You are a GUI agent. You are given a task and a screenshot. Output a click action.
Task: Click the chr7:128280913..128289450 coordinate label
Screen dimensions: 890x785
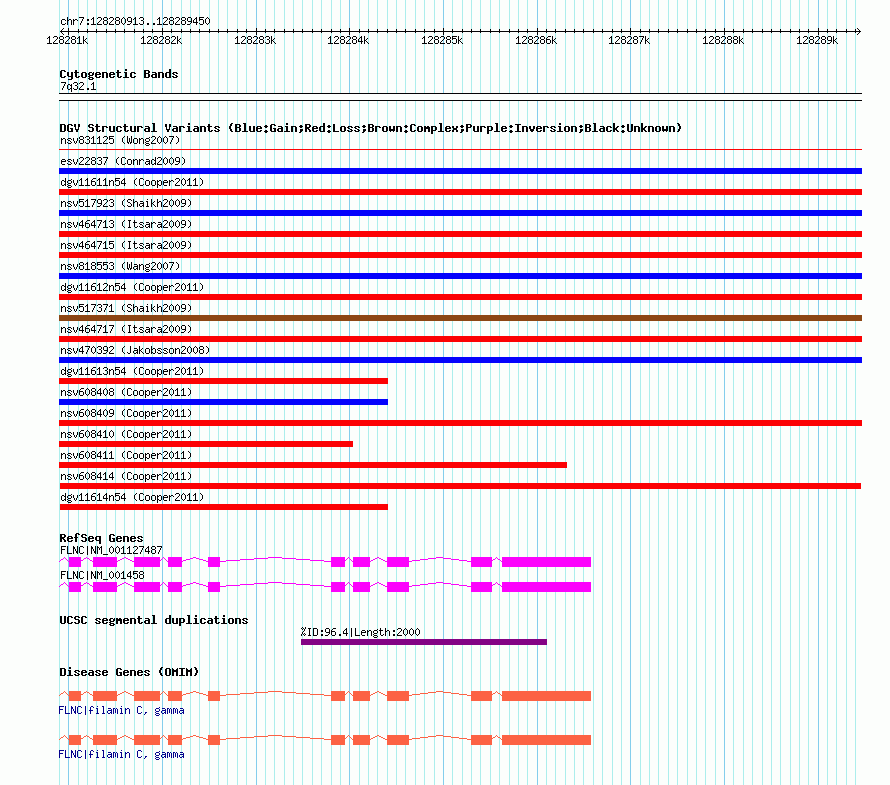[x=135, y=21]
